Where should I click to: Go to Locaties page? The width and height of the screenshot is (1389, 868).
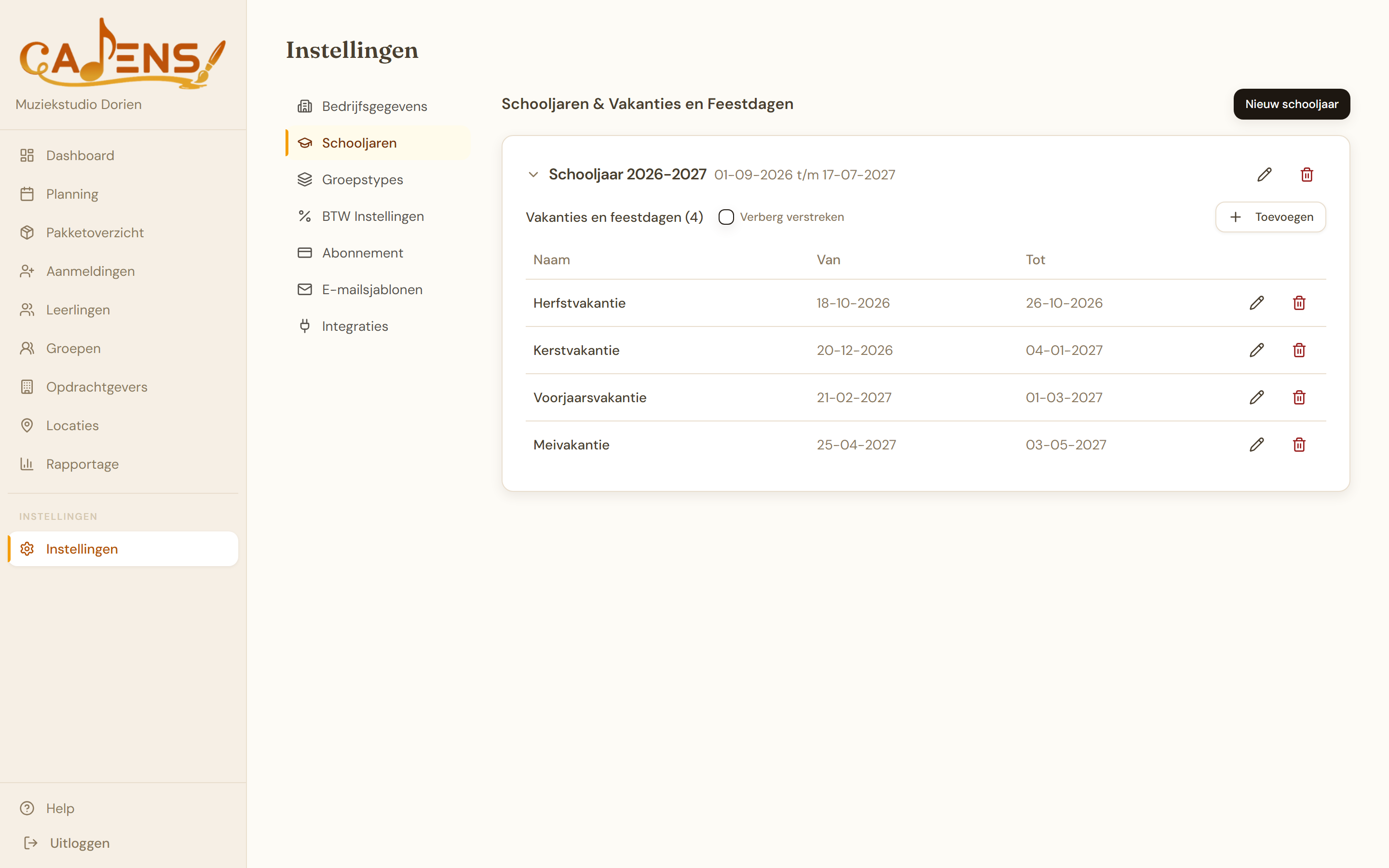pyautogui.click(x=123, y=425)
